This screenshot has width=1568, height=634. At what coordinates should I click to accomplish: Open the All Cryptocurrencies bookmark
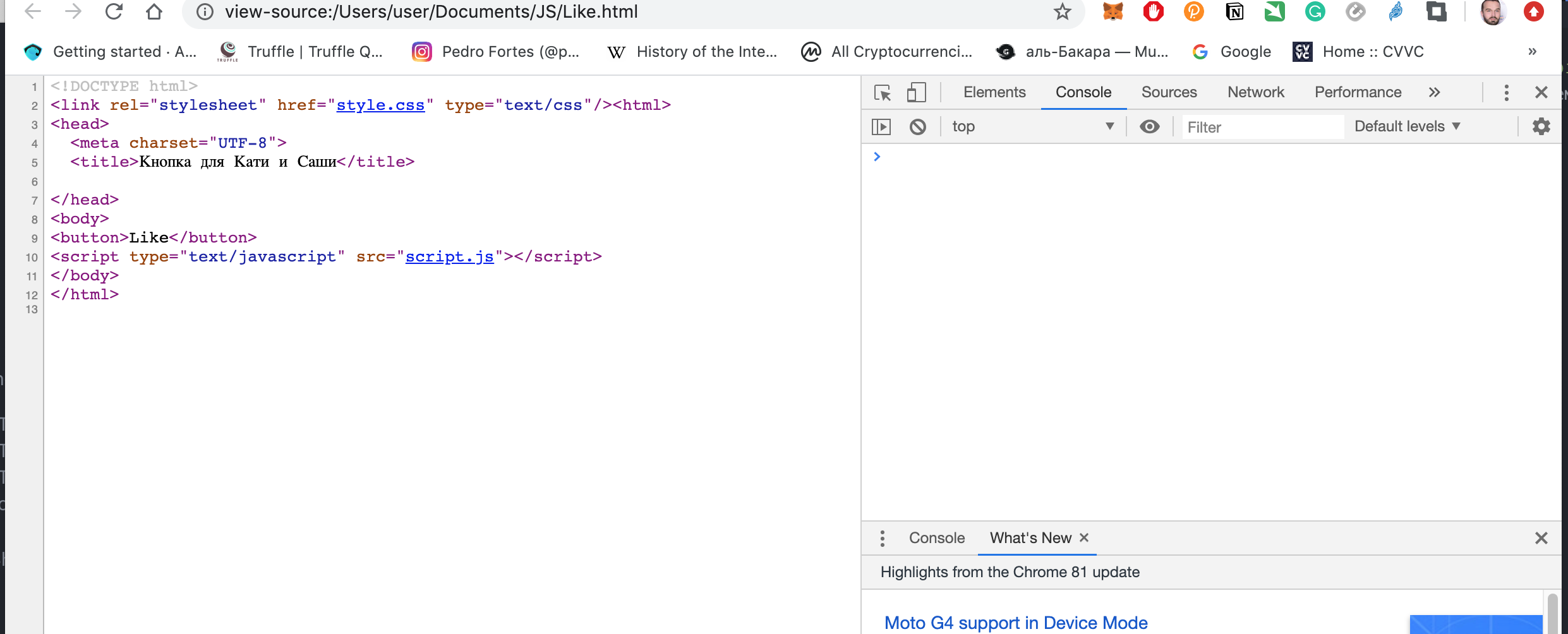tap(887, 52)
